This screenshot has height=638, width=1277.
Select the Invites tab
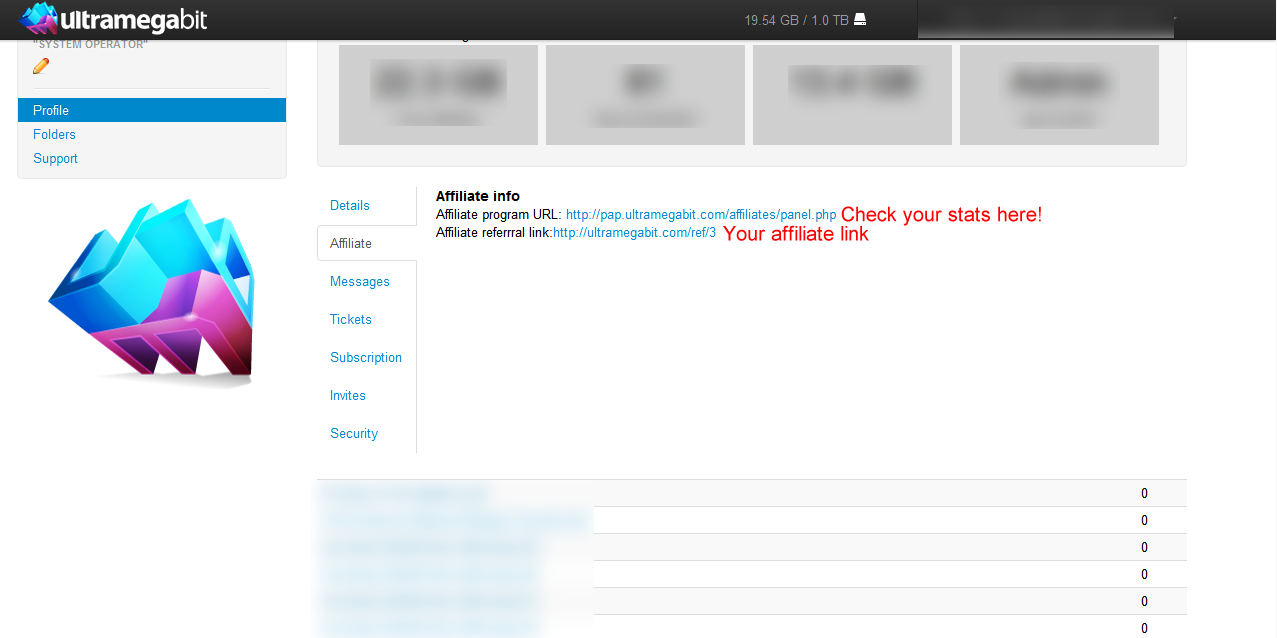pyautogui.click(x=348, y=395)
